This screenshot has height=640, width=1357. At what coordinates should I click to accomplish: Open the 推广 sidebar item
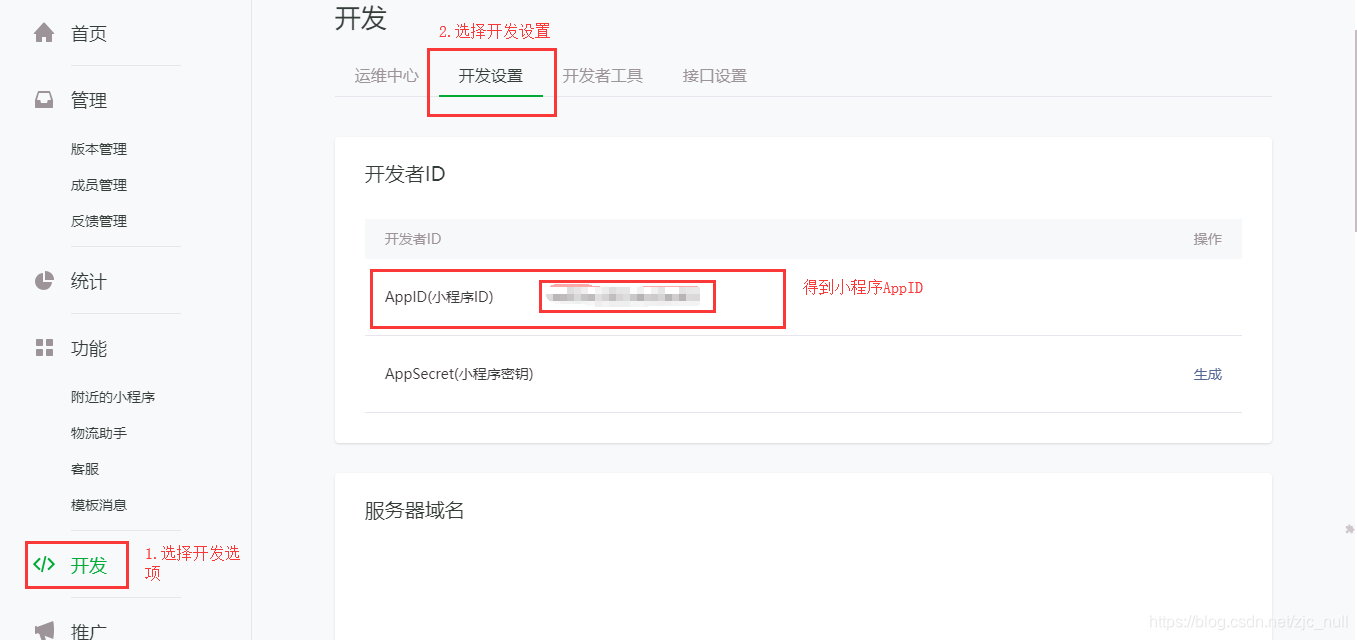point(89,631)
